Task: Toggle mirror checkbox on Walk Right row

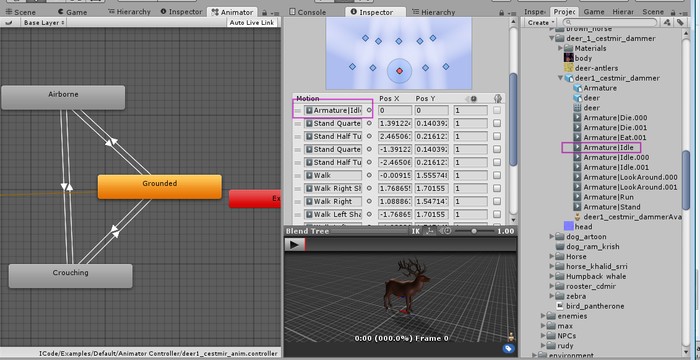Action: click(497, 201)
